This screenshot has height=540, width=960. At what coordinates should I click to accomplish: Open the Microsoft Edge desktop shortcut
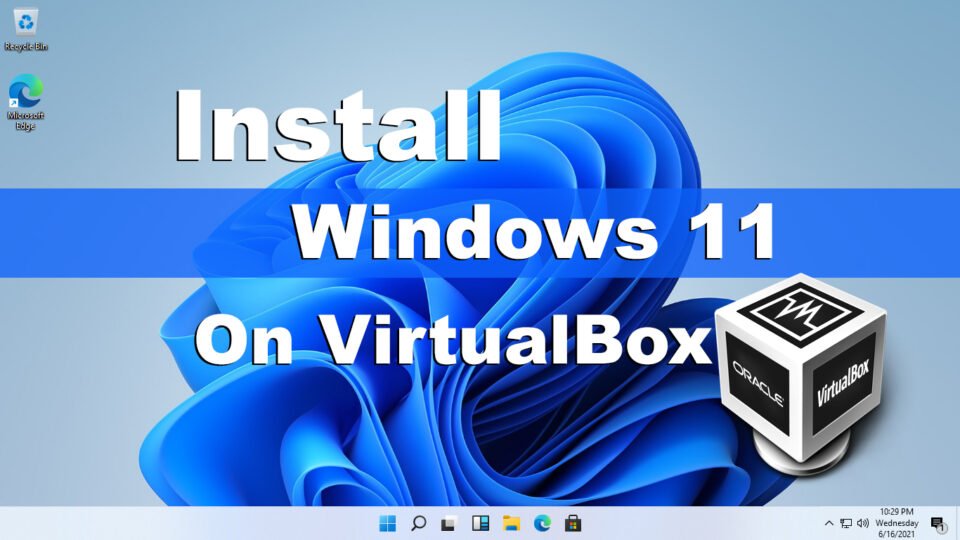(26, 102)
